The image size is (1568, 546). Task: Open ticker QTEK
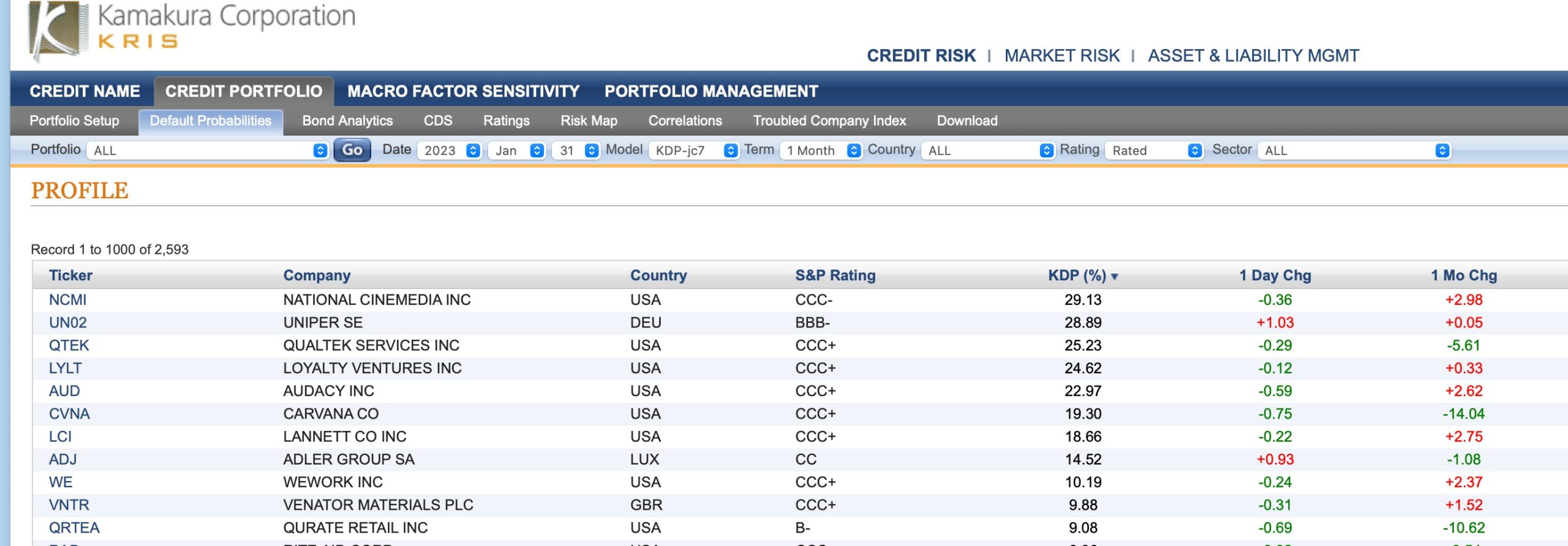coord(69,345)
